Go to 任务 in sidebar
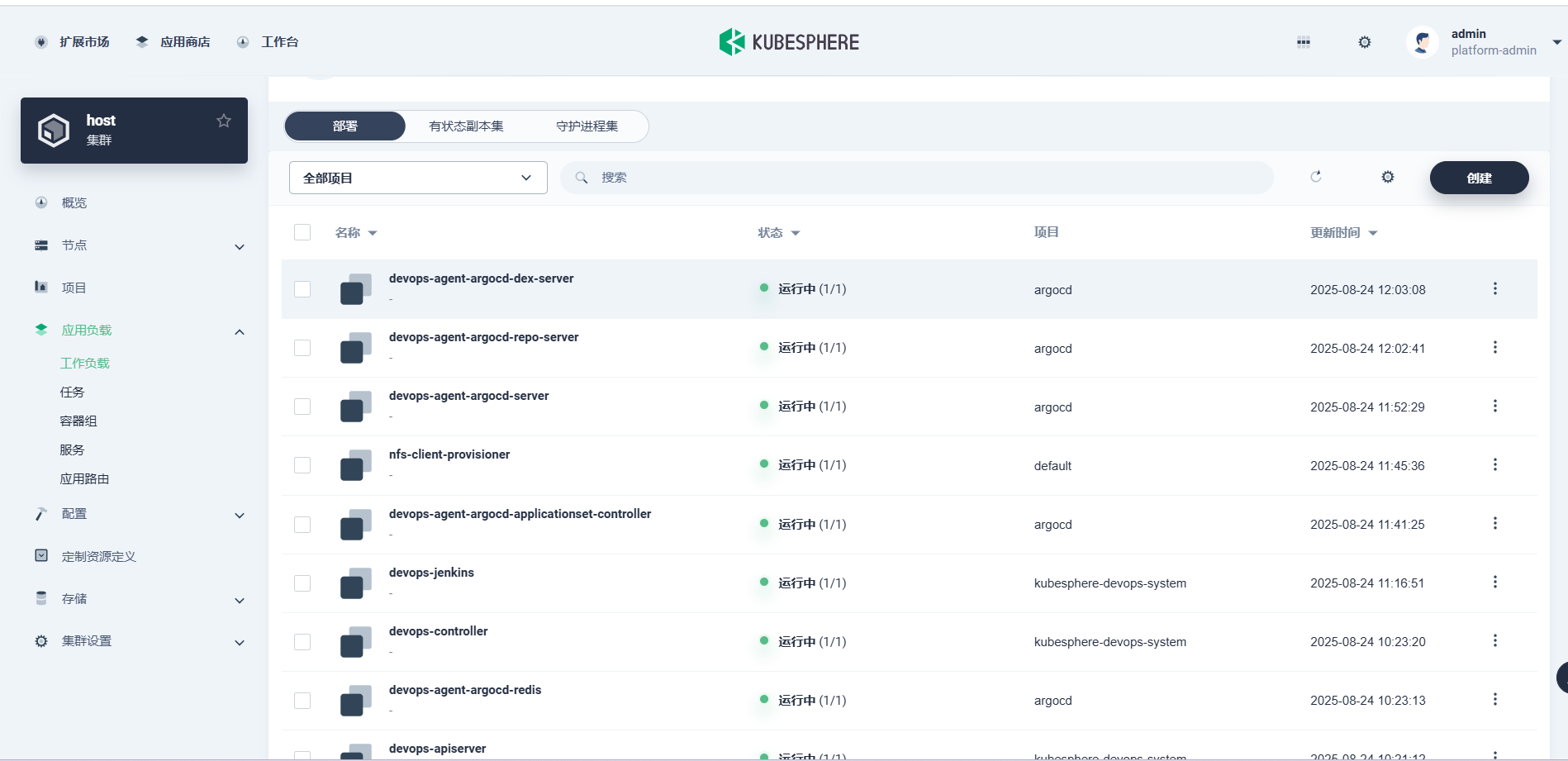 [72, 392]
